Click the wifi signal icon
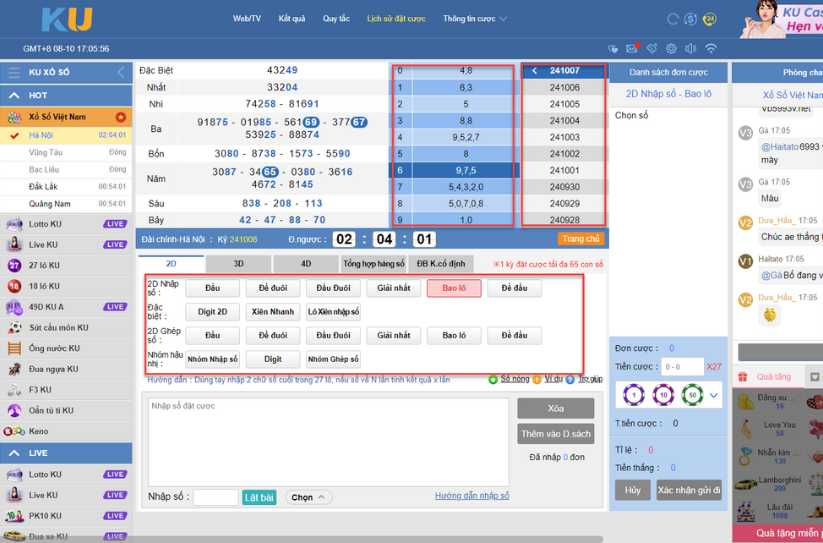This screenshot has height=543, width=823. click(711, 48)
